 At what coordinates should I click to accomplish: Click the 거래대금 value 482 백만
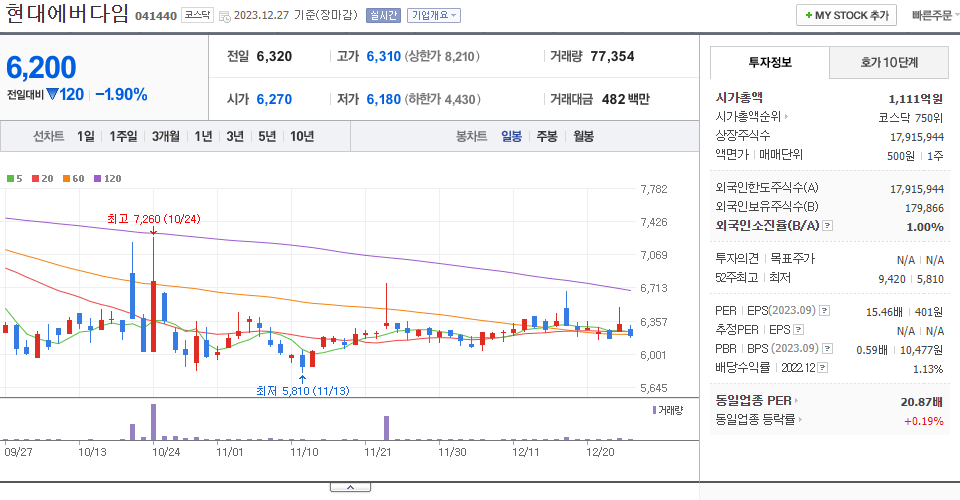pyautogui.click(x=625, y=99)
